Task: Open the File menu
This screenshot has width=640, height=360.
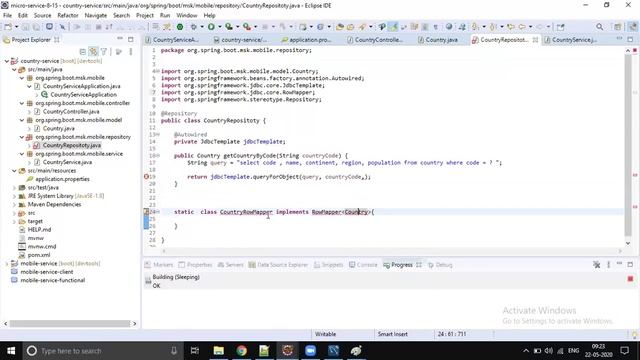Action: [7, 16]
